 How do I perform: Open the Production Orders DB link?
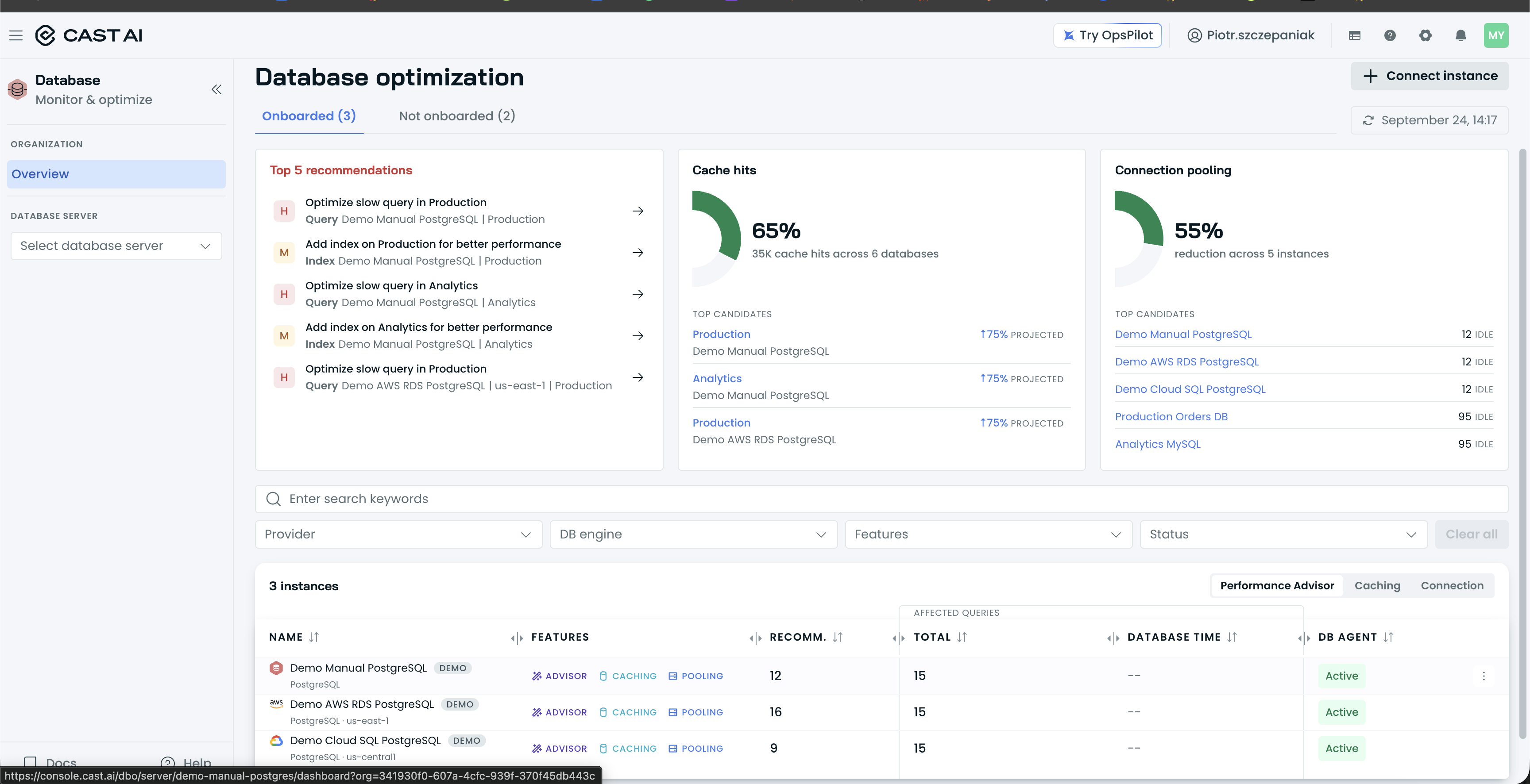1171,417
